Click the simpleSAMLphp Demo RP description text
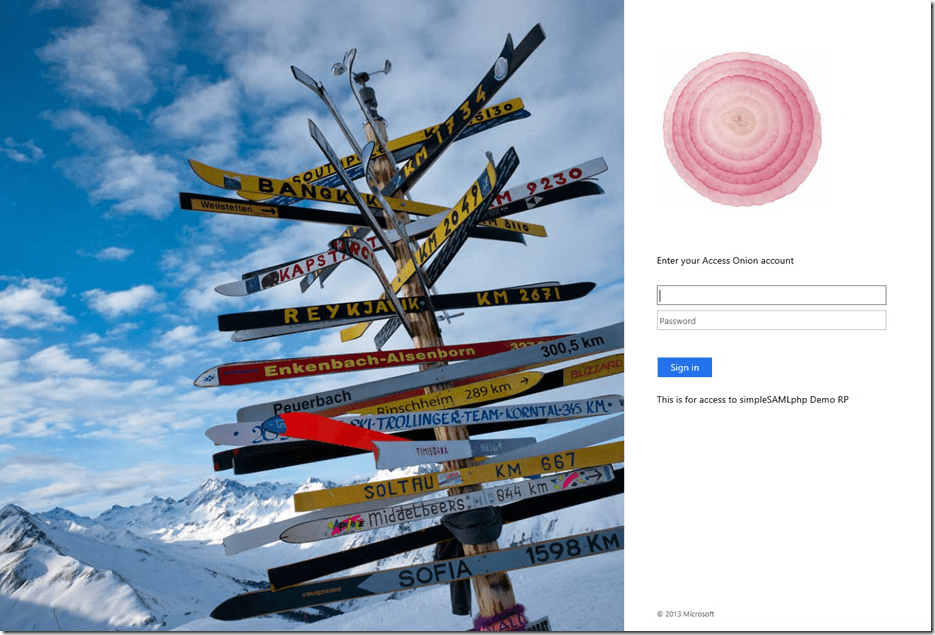This screenshot has height=635, width=935. tap(753, 399)
